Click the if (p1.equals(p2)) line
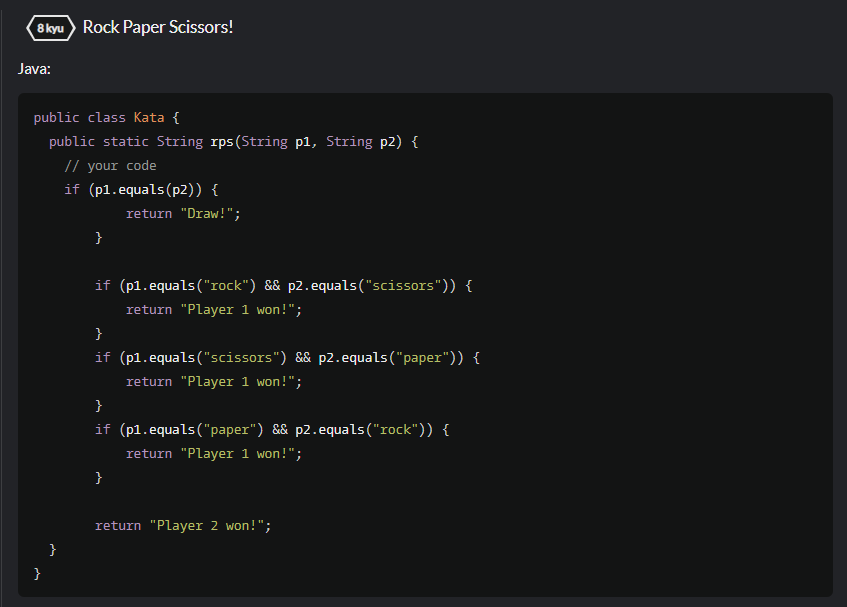The height and width of the screenshot is (607, 847). pyautogui.click(x=141, y=190)
